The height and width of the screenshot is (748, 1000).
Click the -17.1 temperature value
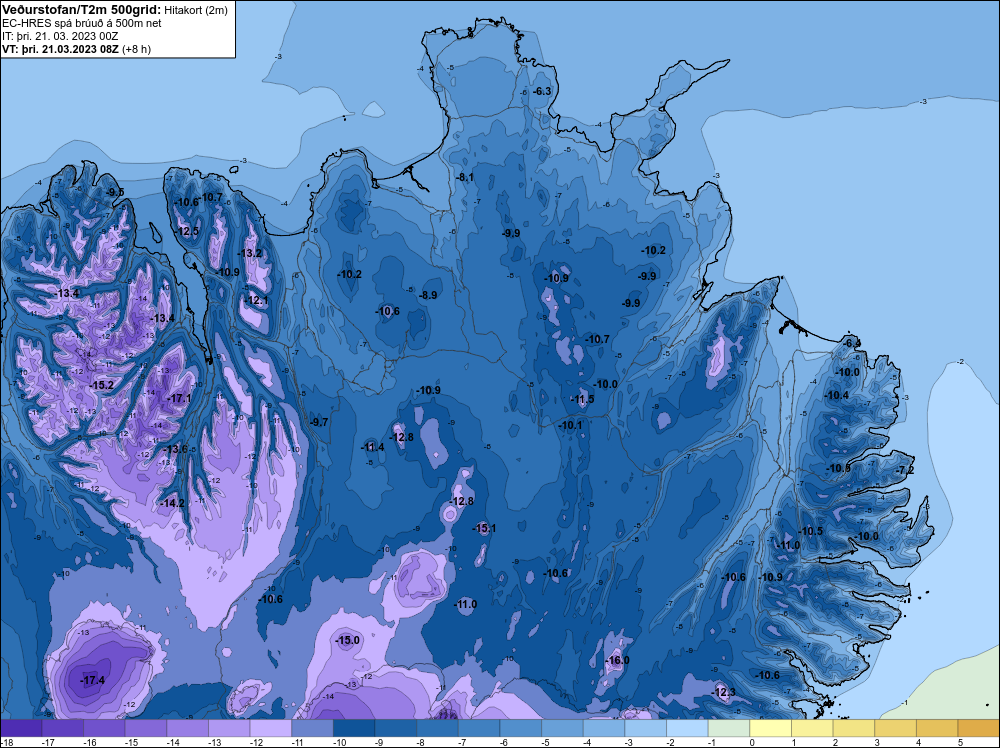[x=179, y=398]
